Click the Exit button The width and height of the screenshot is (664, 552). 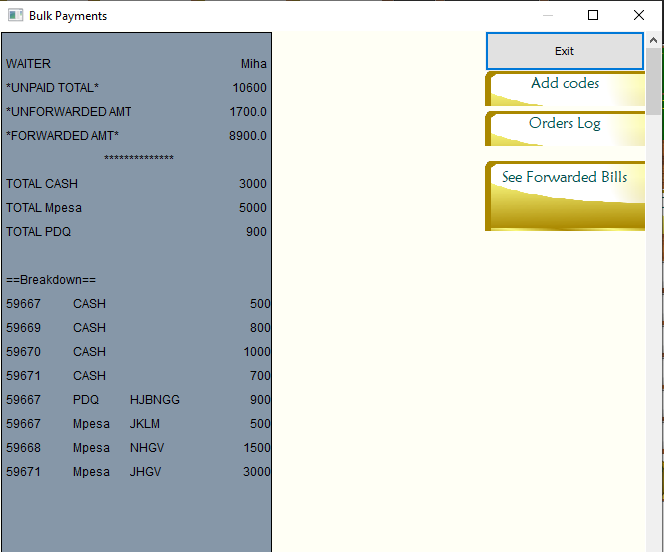click(x=564, y=51)
